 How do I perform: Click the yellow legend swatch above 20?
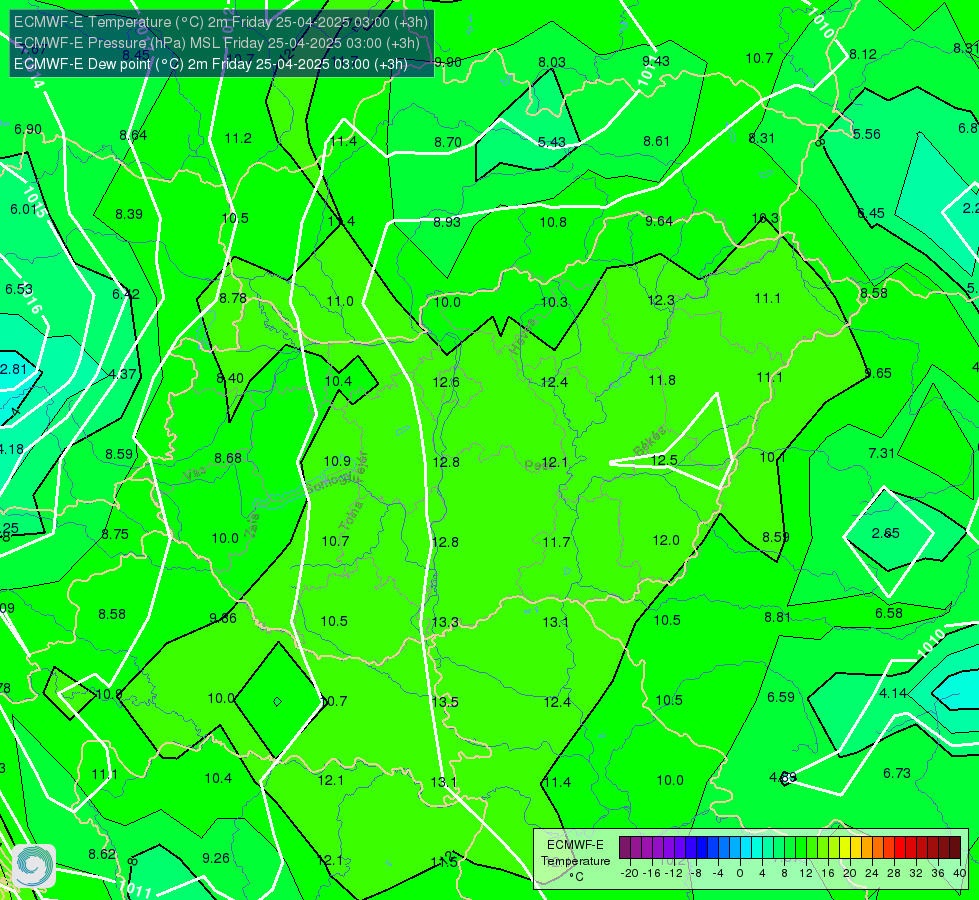(844, 848)
